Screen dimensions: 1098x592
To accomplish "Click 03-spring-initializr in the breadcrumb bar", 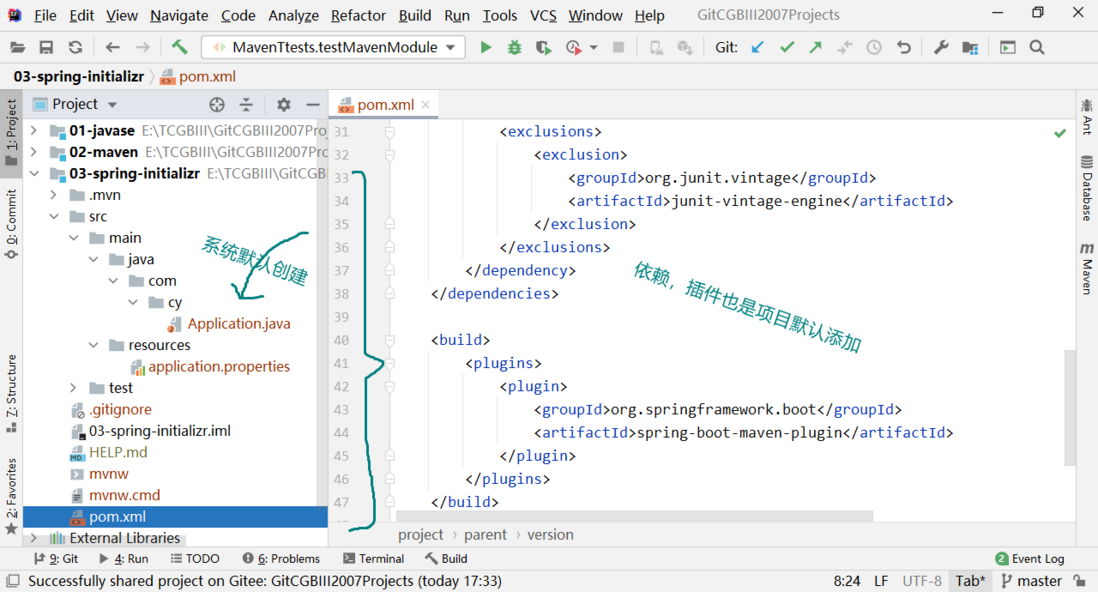I will click(78, 76).
